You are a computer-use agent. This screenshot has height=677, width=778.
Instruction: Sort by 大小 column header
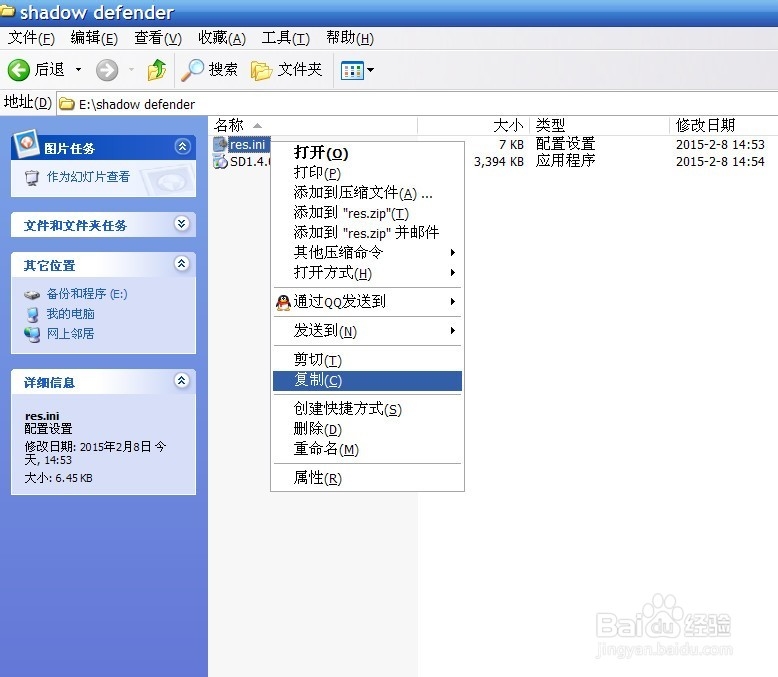point(474,125)
